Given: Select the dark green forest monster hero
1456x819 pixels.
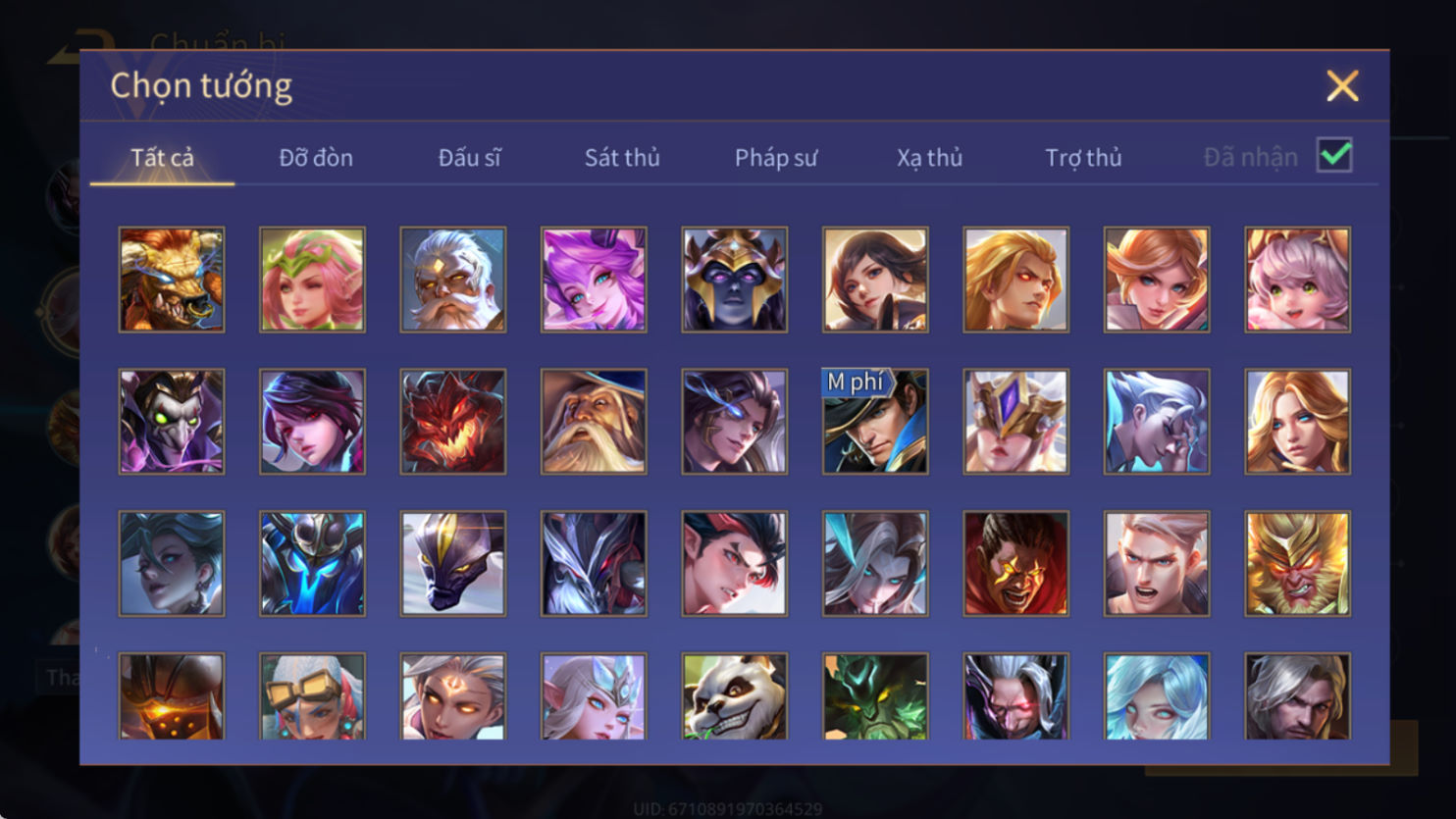Looking at the screenshot, I should (875, 696).
